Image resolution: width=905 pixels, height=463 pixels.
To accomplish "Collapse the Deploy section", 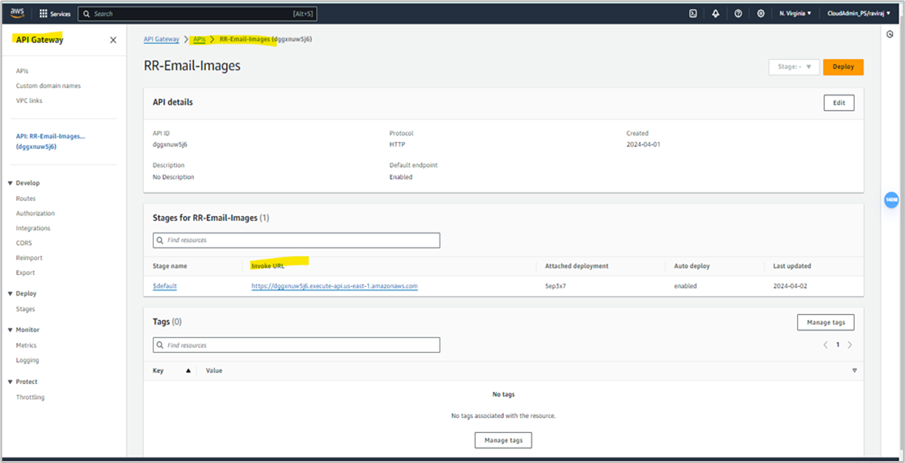I will 10,293.
